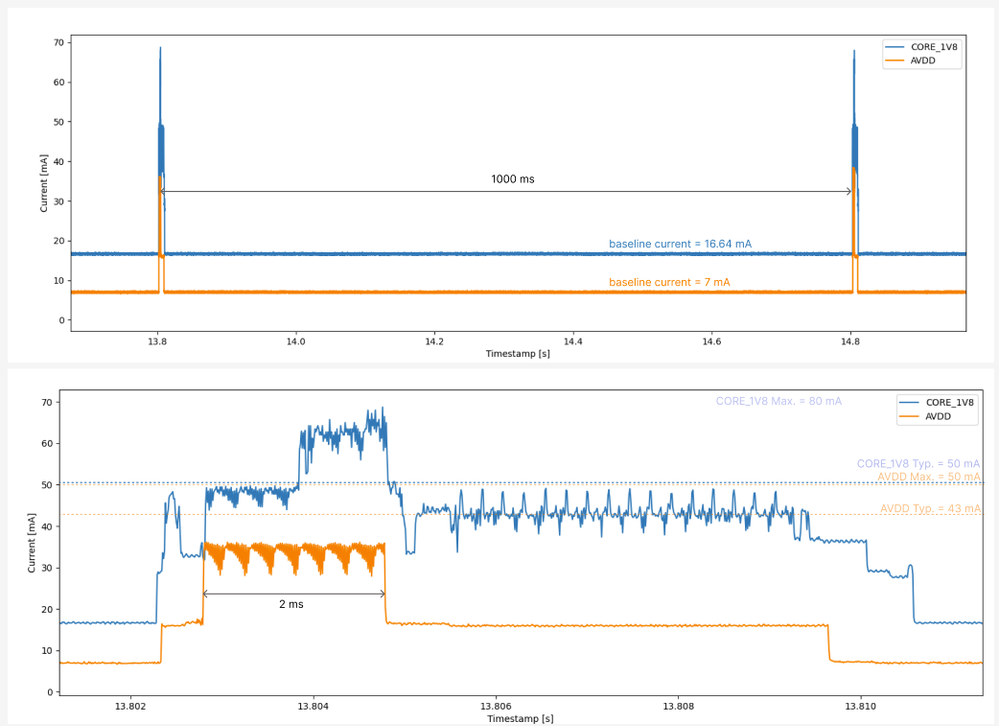Click the 70 y-axis tick in lower chart
The height and width of the screenshot is (726, 999).
coord(47,402)
